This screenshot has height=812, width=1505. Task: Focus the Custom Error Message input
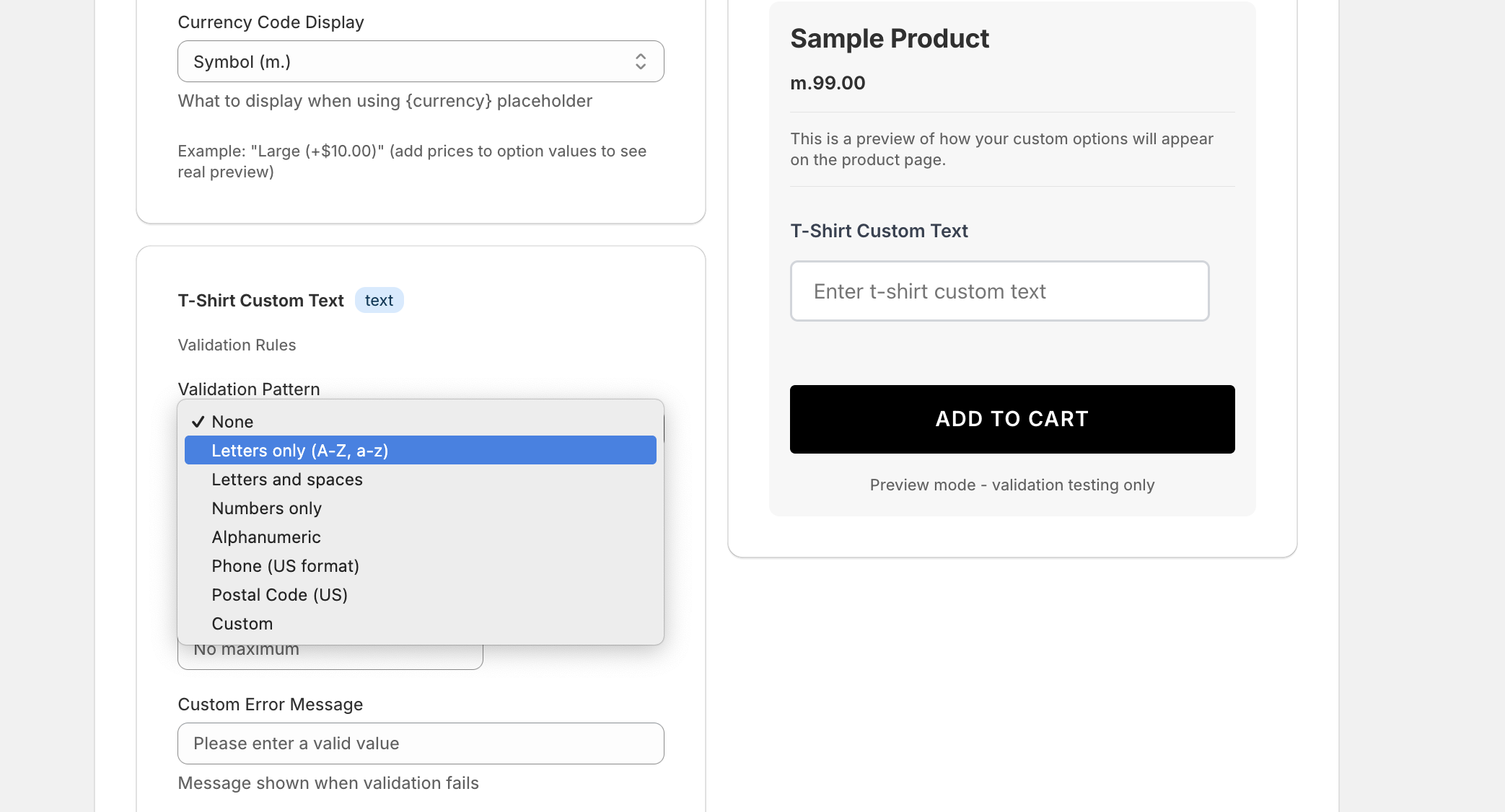click(420, 743)
